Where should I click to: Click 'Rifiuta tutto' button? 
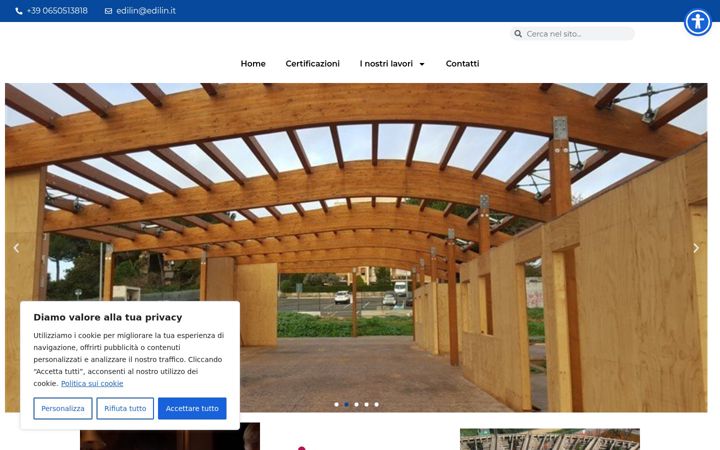pos(125,408)
